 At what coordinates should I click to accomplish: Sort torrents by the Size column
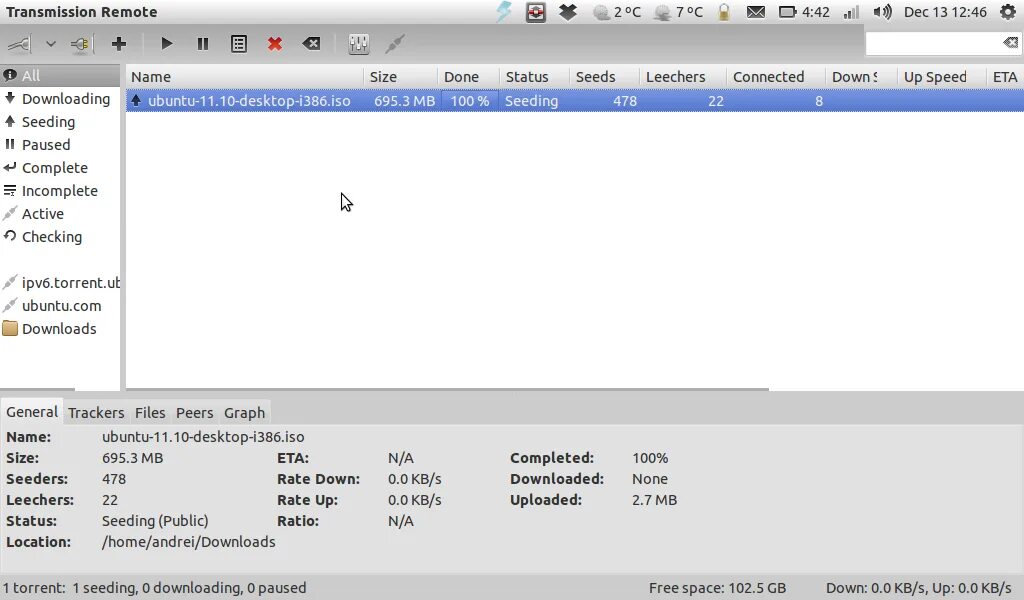pos(383,76)
